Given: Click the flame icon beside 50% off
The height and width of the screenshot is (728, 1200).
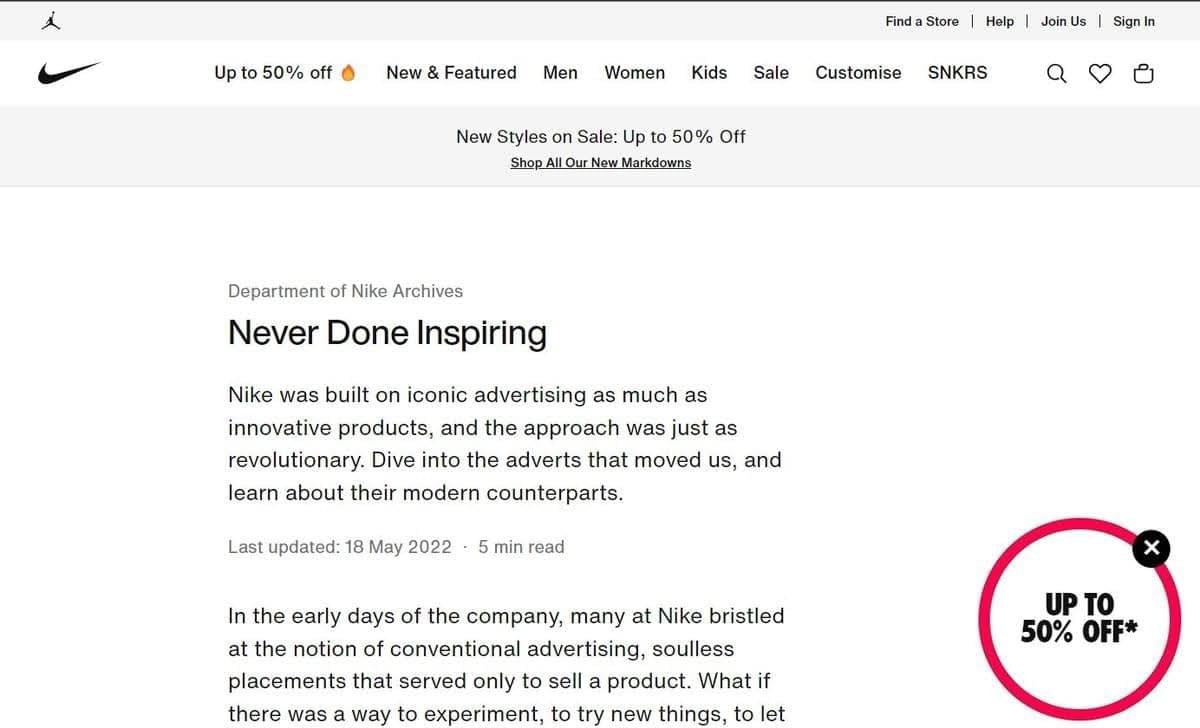Looking at the screenshot, I should coord(348,72).
